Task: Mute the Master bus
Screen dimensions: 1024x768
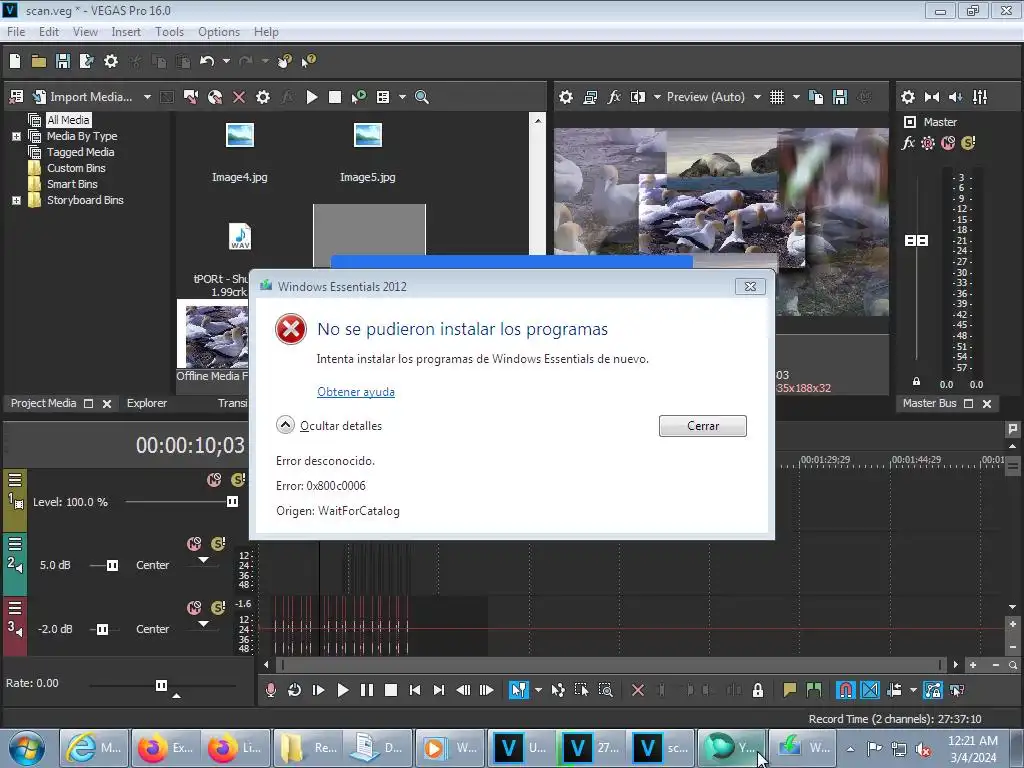Action: click(948, 143)
